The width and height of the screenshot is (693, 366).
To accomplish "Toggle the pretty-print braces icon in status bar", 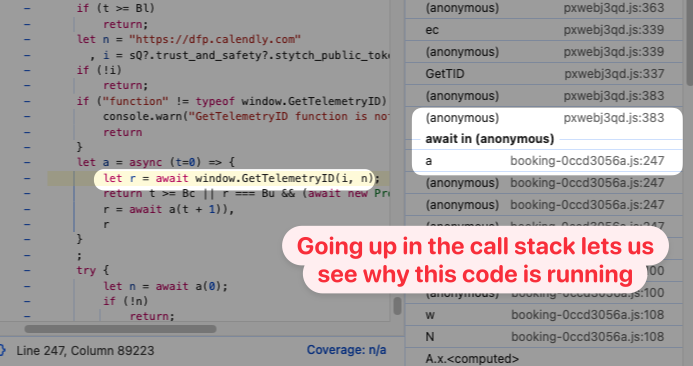I will click(x=2, y=350).
